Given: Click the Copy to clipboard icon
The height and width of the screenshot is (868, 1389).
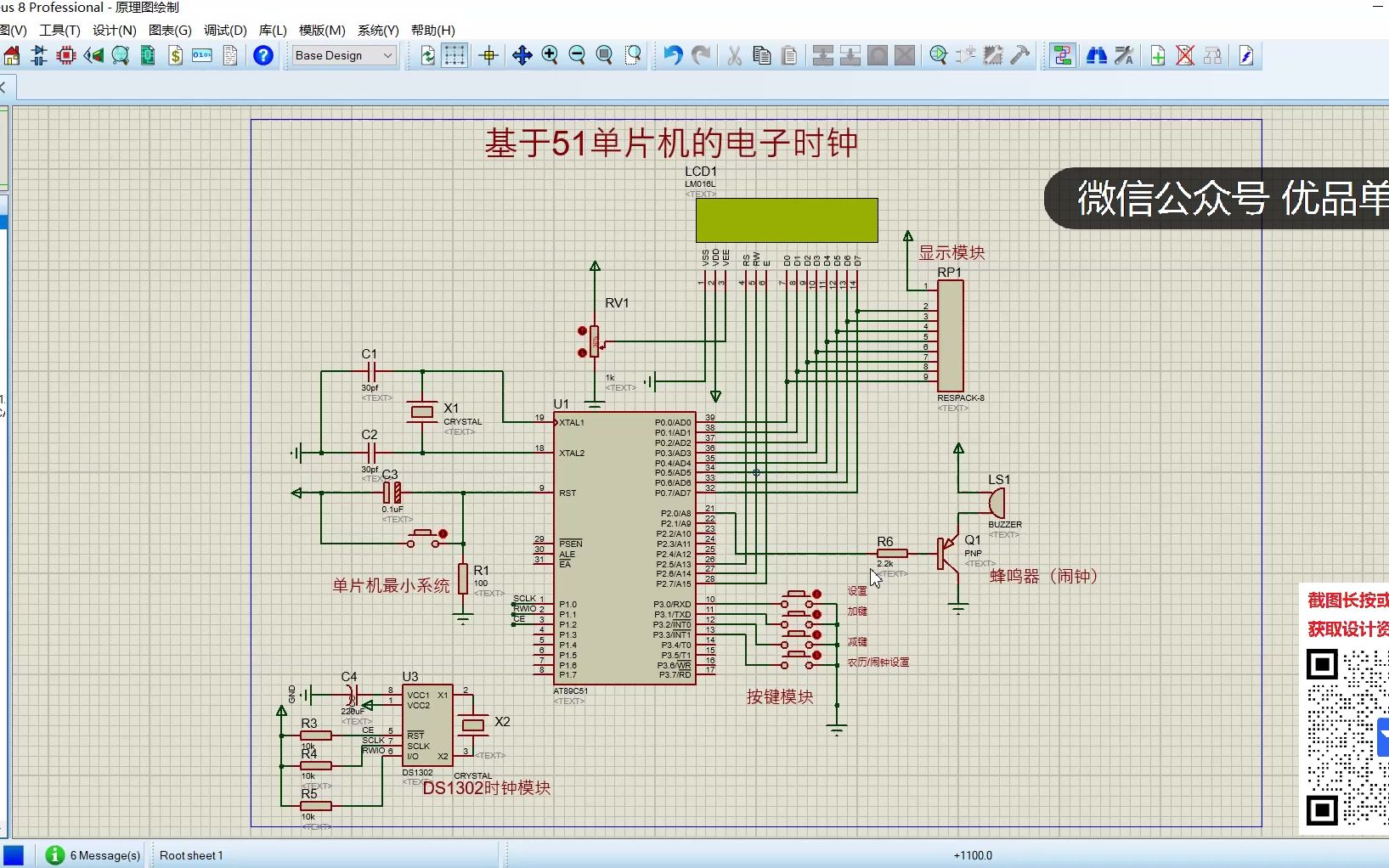Looking at the screenshot, I should click(x=762, y=56).
